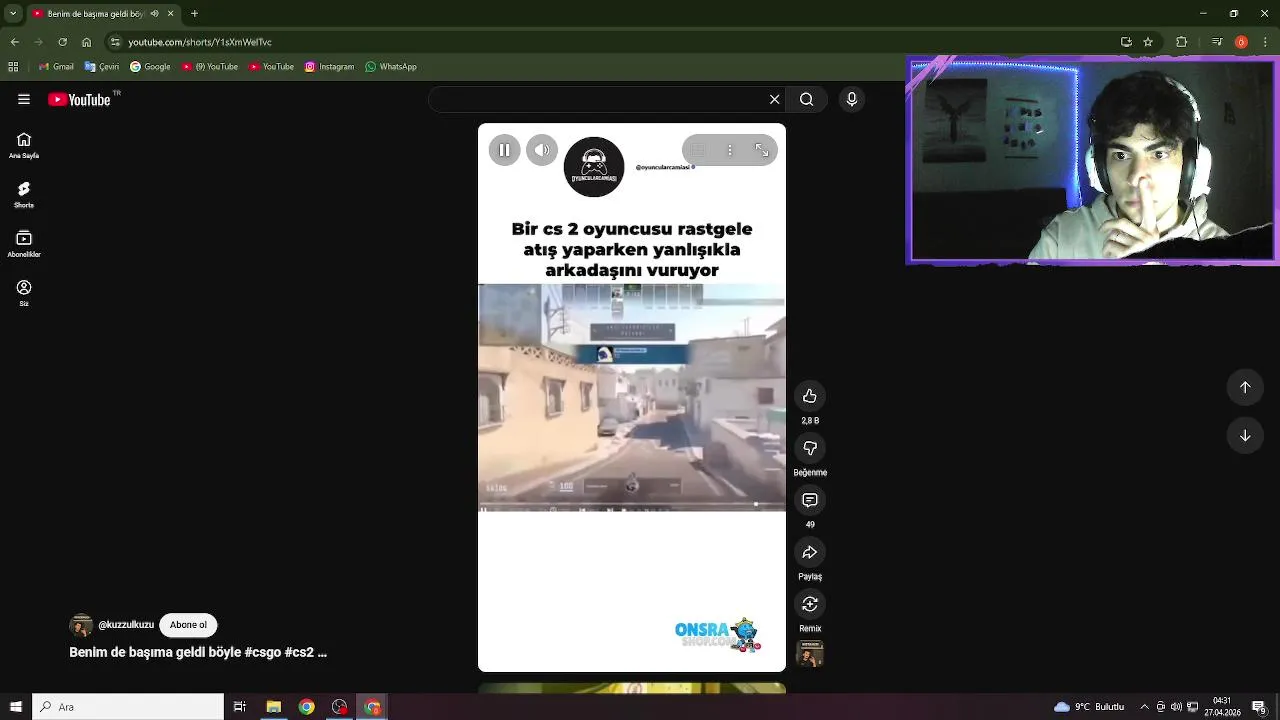Open a new browser tab
Image resolution: width=1280 pixels, height=720 pixels.
[194, 13]
